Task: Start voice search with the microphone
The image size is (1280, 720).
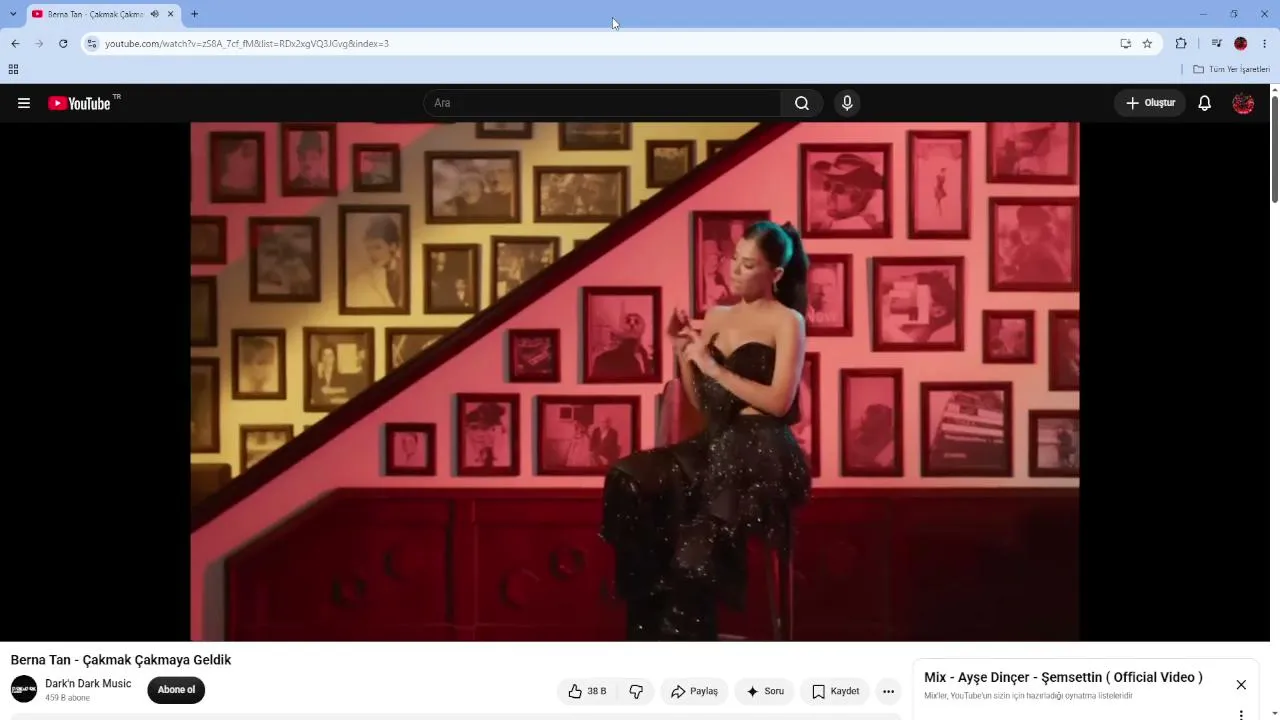Action: coord(847,103)
